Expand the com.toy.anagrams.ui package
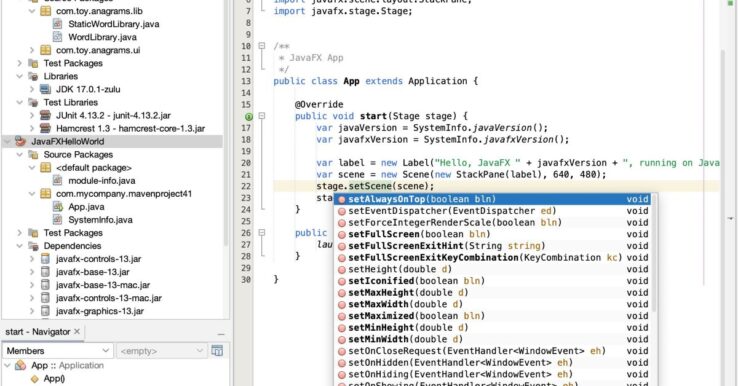The height and width of the screenshot is (386, 738). (32, 50)
